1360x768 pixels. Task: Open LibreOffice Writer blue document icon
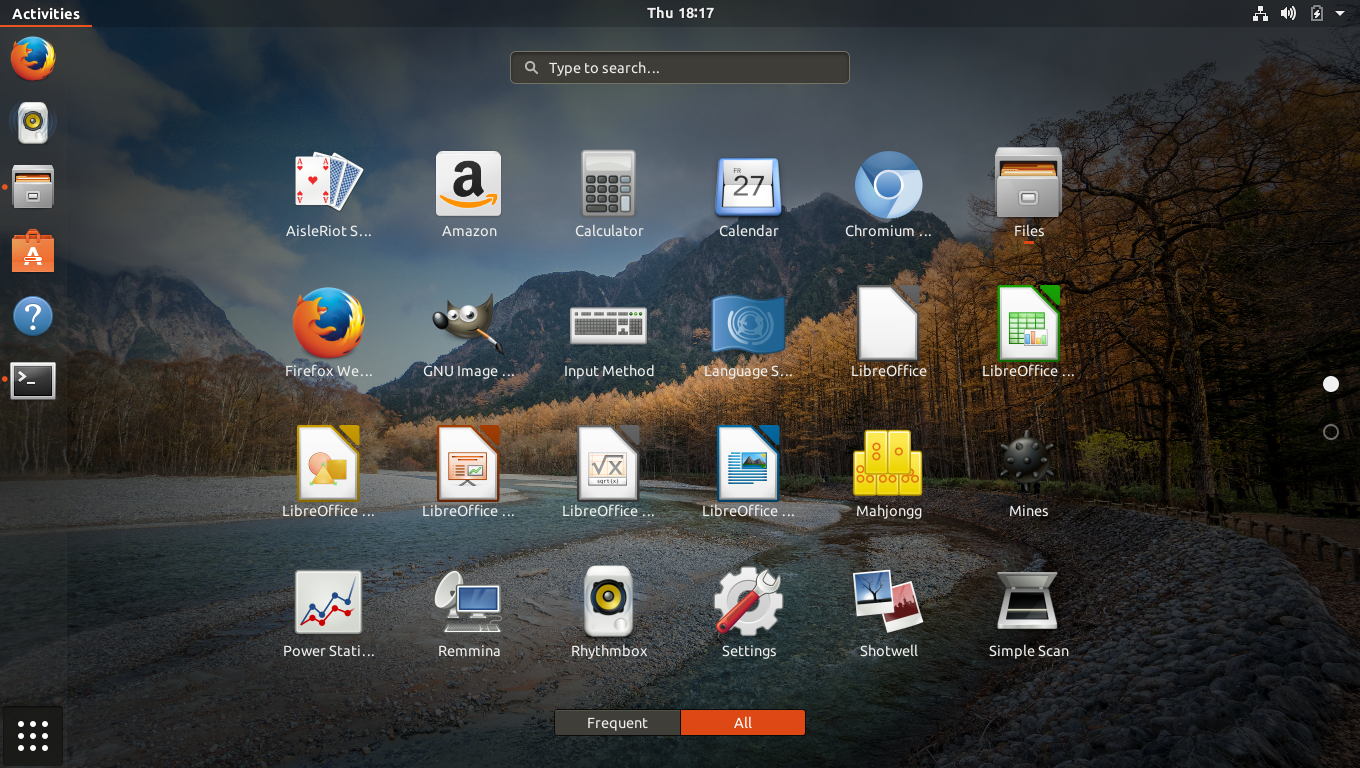[x=748, y=463]
